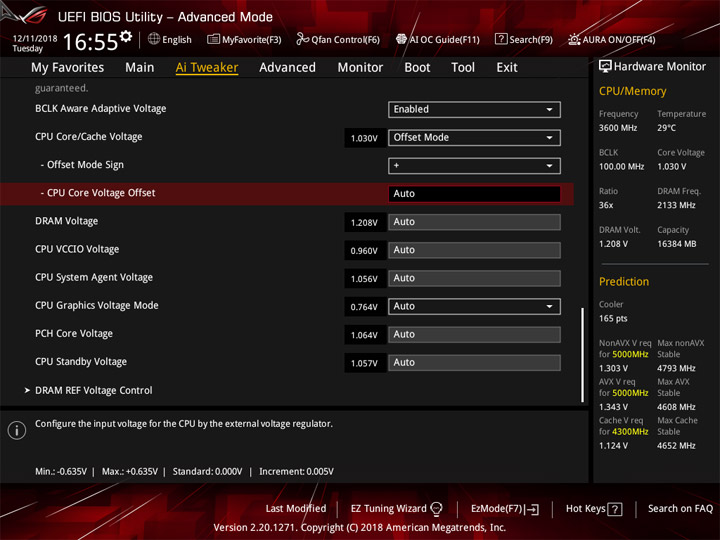Viewport: 720px width, 540px height.
Task: Open CPU Core/Cache Voltage mode dropdown
Action: 474,137
